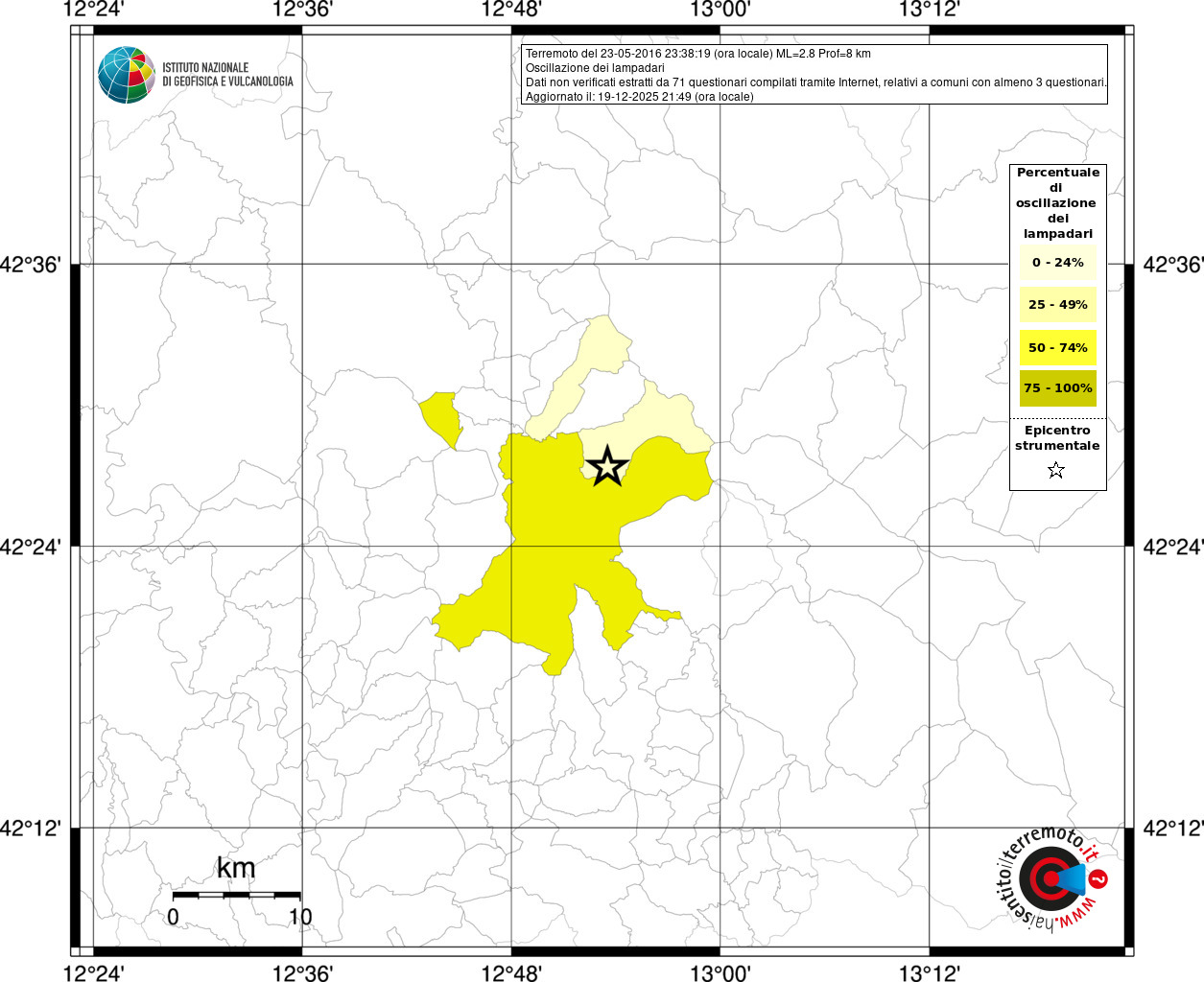This screenshot has height=982, width=1204.
Task: Click the epicenter star on the map
Action: click(607, 466)
